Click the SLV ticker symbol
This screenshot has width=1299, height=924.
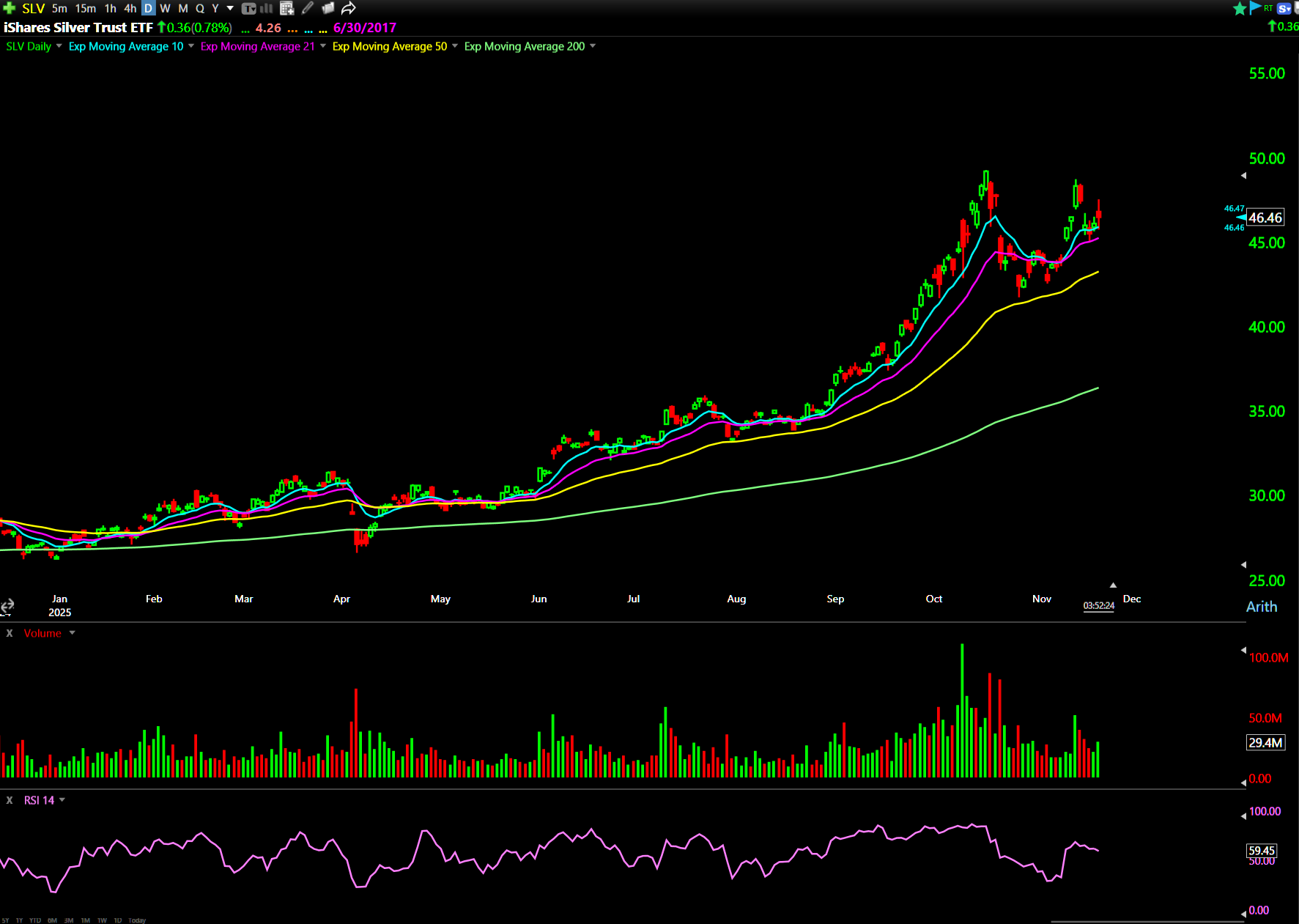pyautogui.click(x=34, y=8)
